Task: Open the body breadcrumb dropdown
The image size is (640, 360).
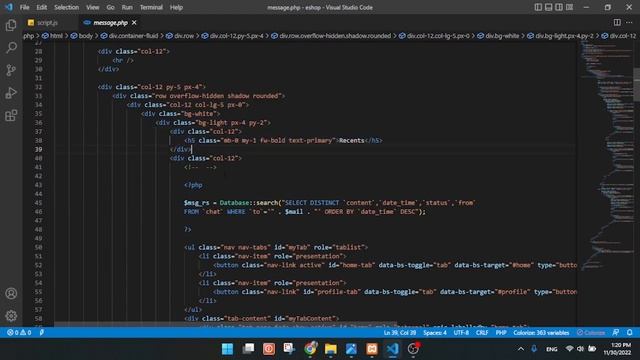Action: pyautogui.click(x=85, y=36)
